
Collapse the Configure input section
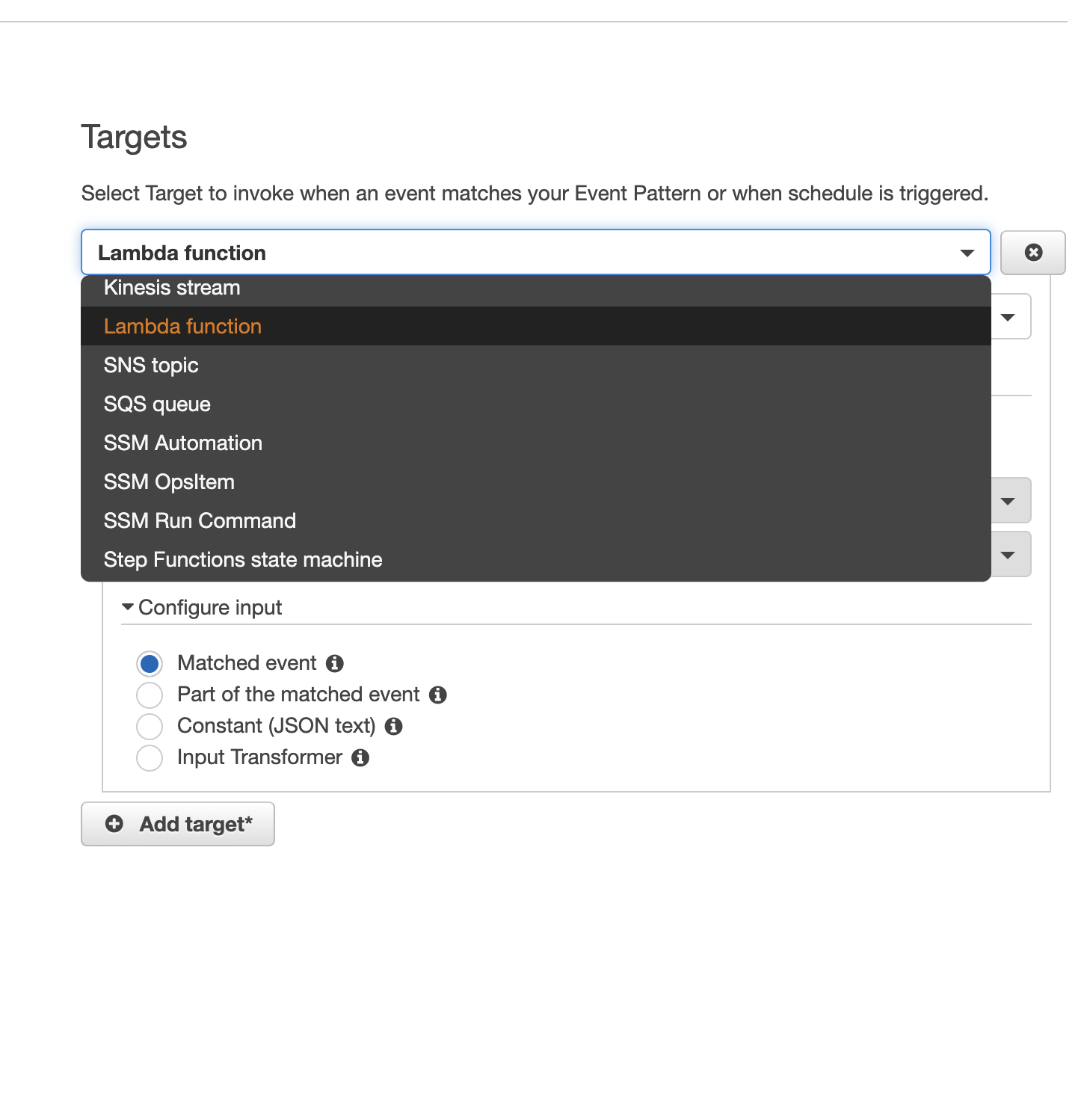click(128, 607)
